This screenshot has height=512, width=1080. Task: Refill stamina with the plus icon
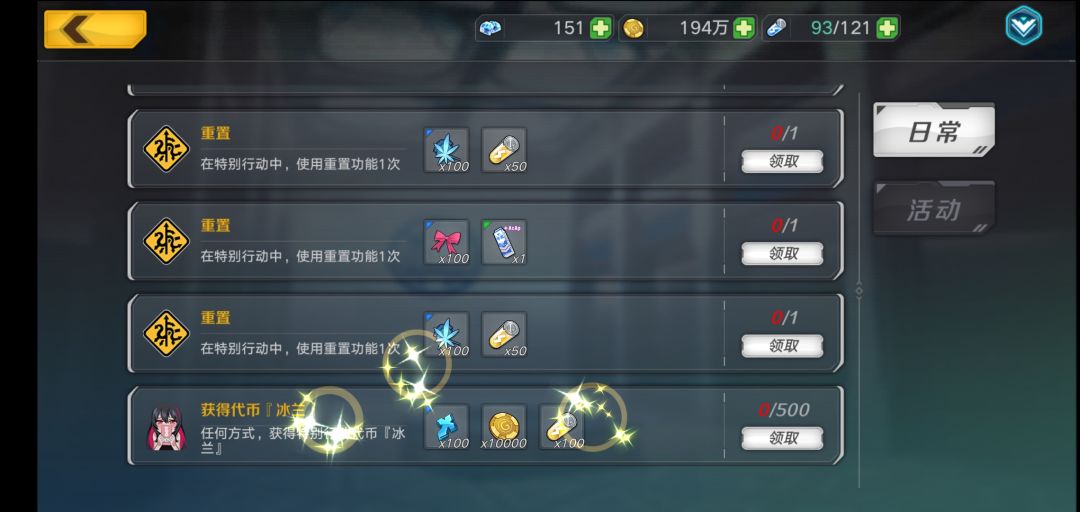tap(887, 28)
